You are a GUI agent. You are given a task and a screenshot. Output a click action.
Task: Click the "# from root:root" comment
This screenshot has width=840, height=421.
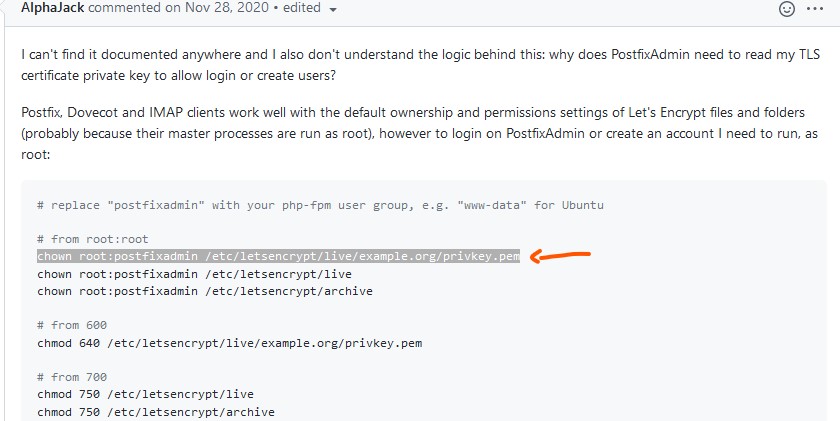(x=92, y=240)
